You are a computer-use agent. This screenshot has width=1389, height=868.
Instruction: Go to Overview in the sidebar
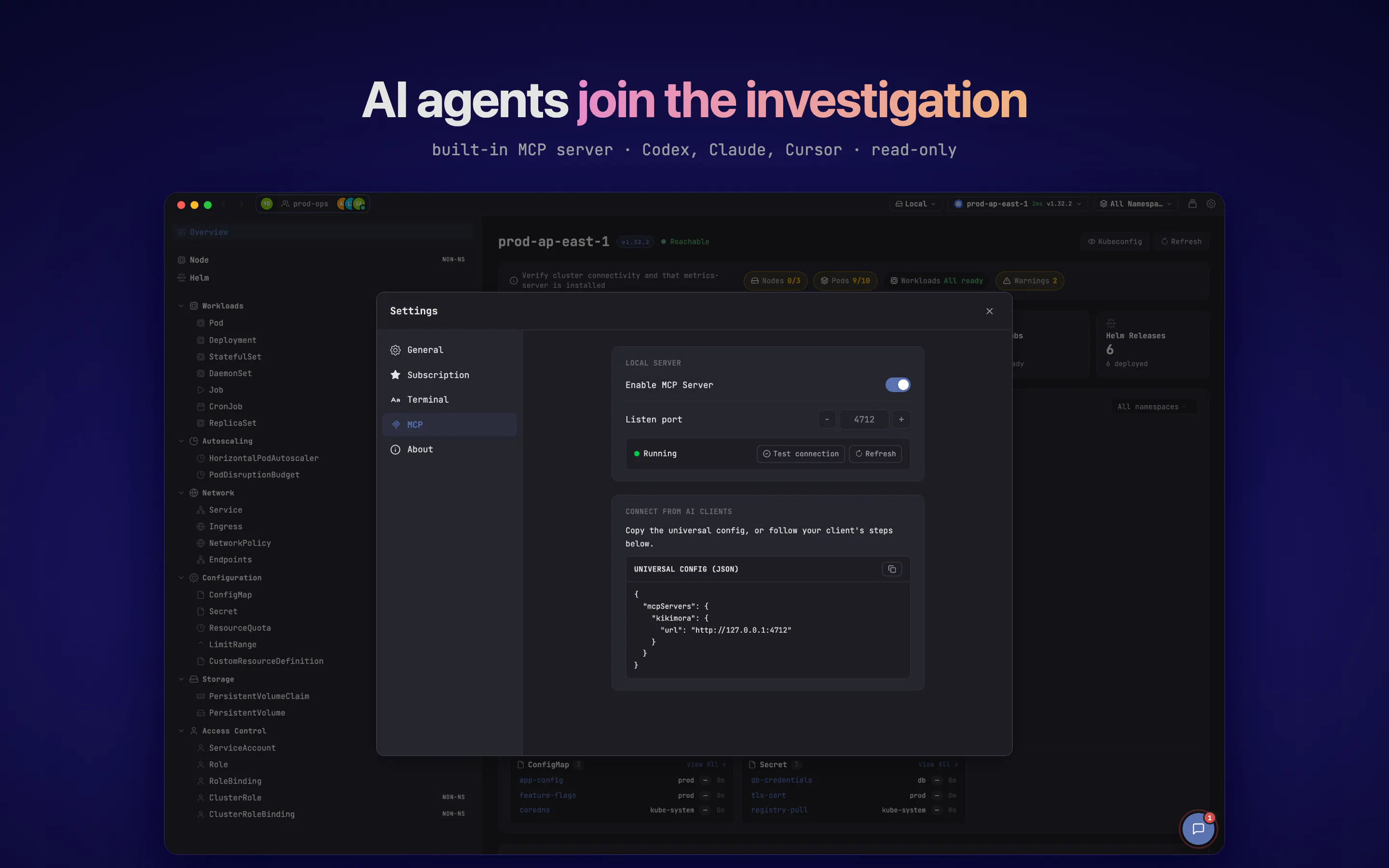(x=322, y=232)
